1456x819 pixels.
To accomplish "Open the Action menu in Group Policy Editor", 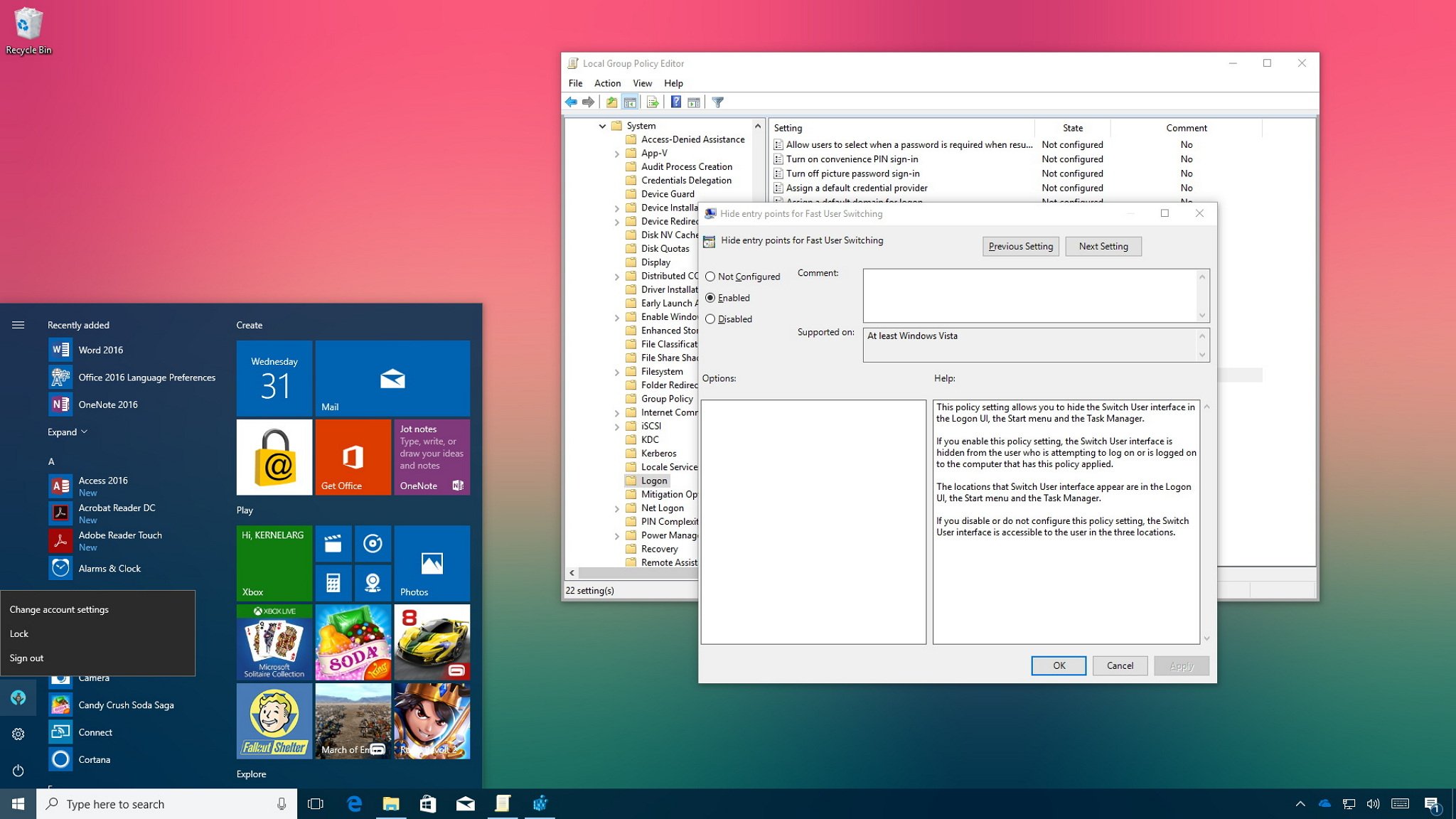I will pyautogui.click(x=607, y=82).
